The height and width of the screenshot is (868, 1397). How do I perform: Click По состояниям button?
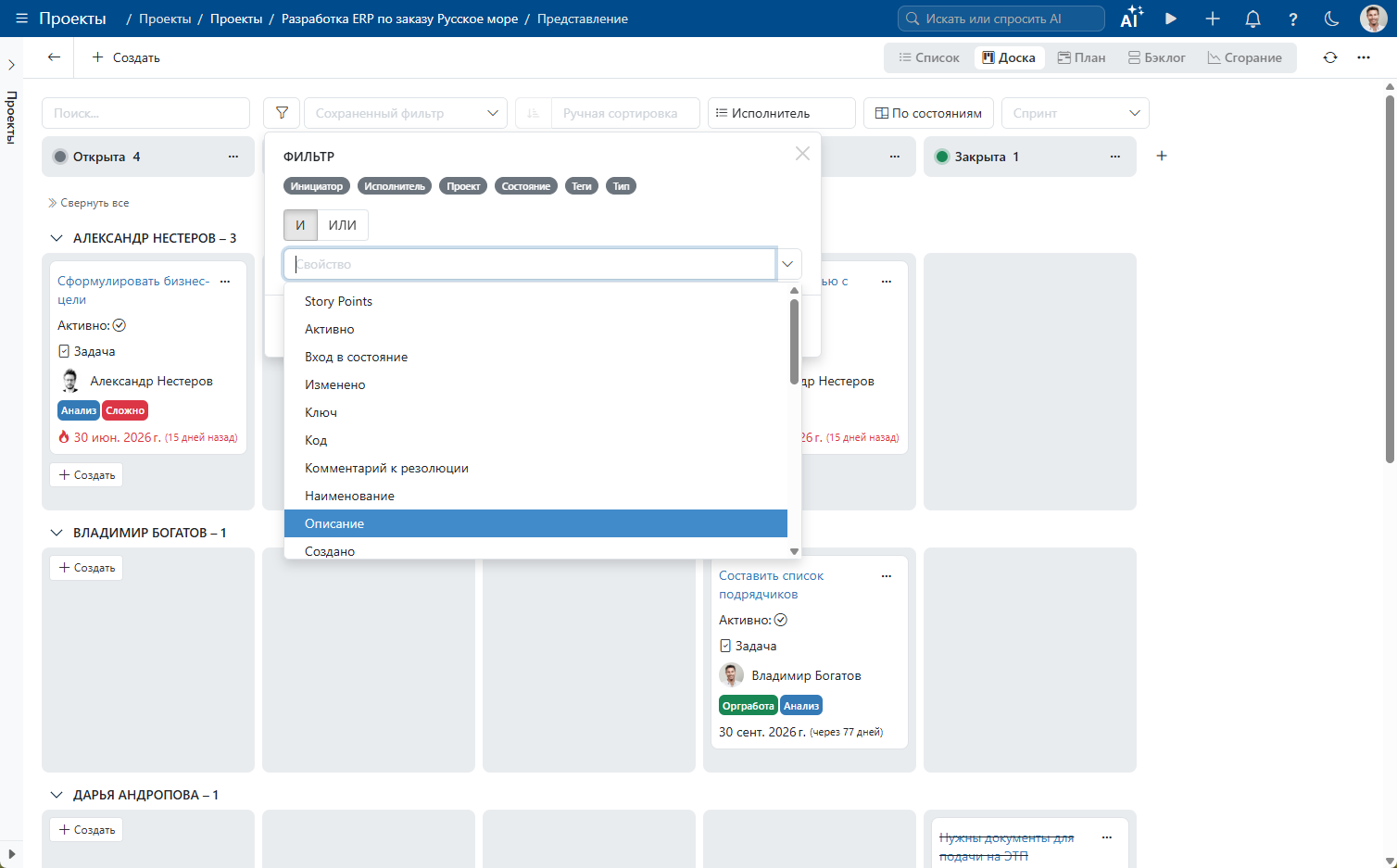point(928,113)
